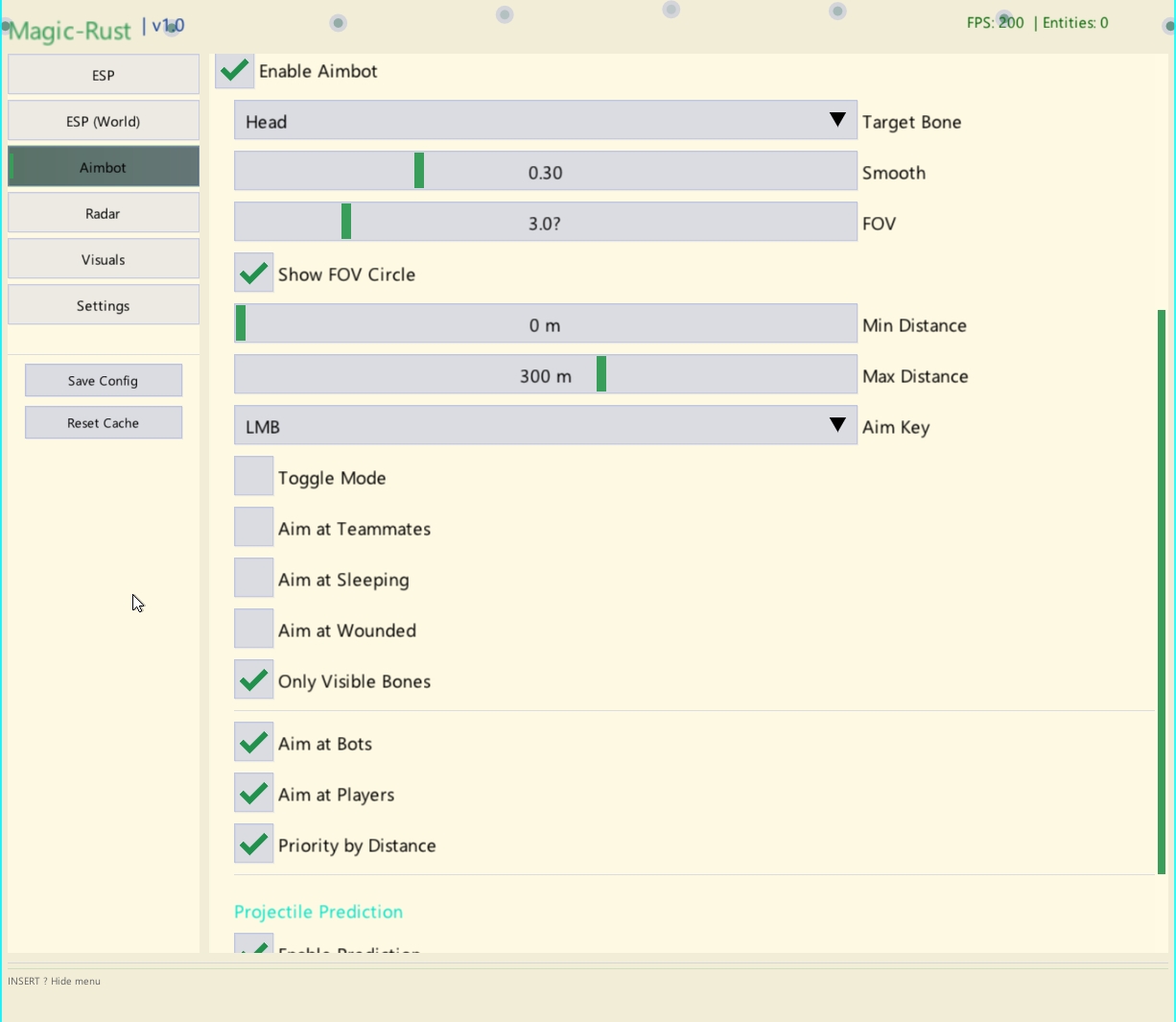Enable the Toggle Mode checkbox

pyautogui.click(x=254, y=477)
